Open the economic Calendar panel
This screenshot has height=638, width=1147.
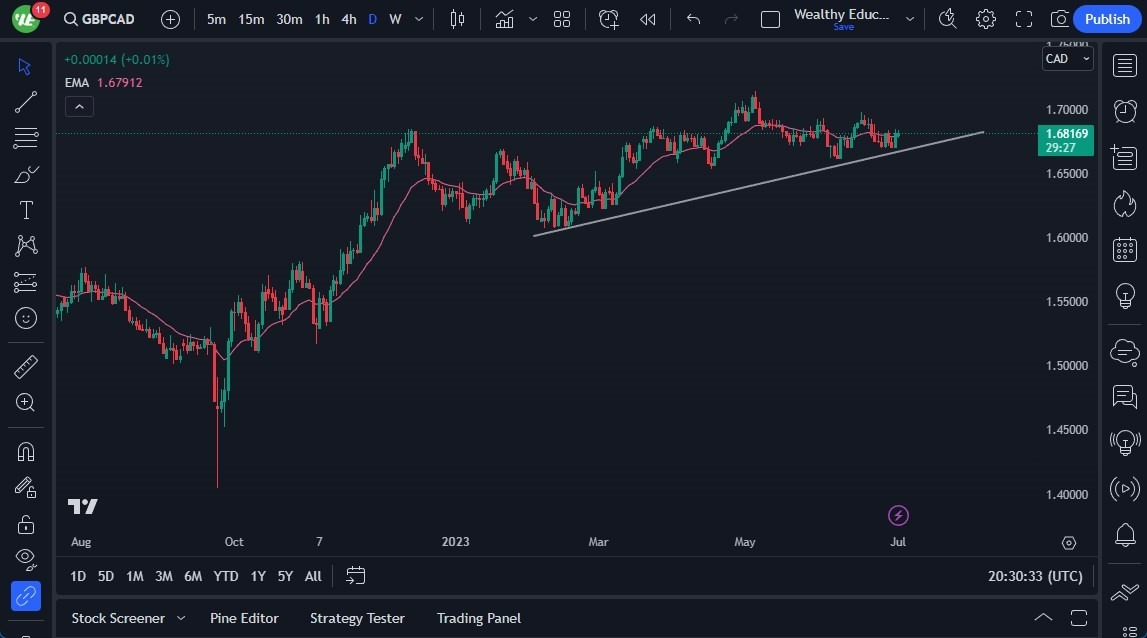click(x=1125, y=250)
